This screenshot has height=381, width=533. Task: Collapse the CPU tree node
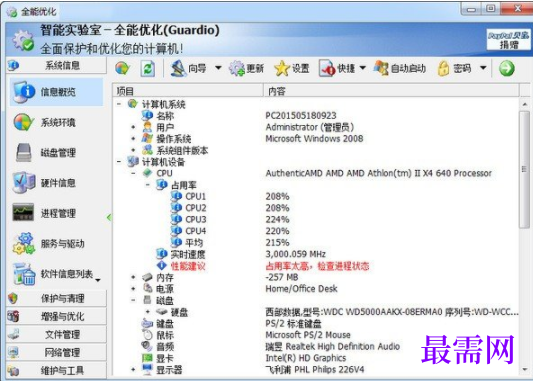click(133, 173)
